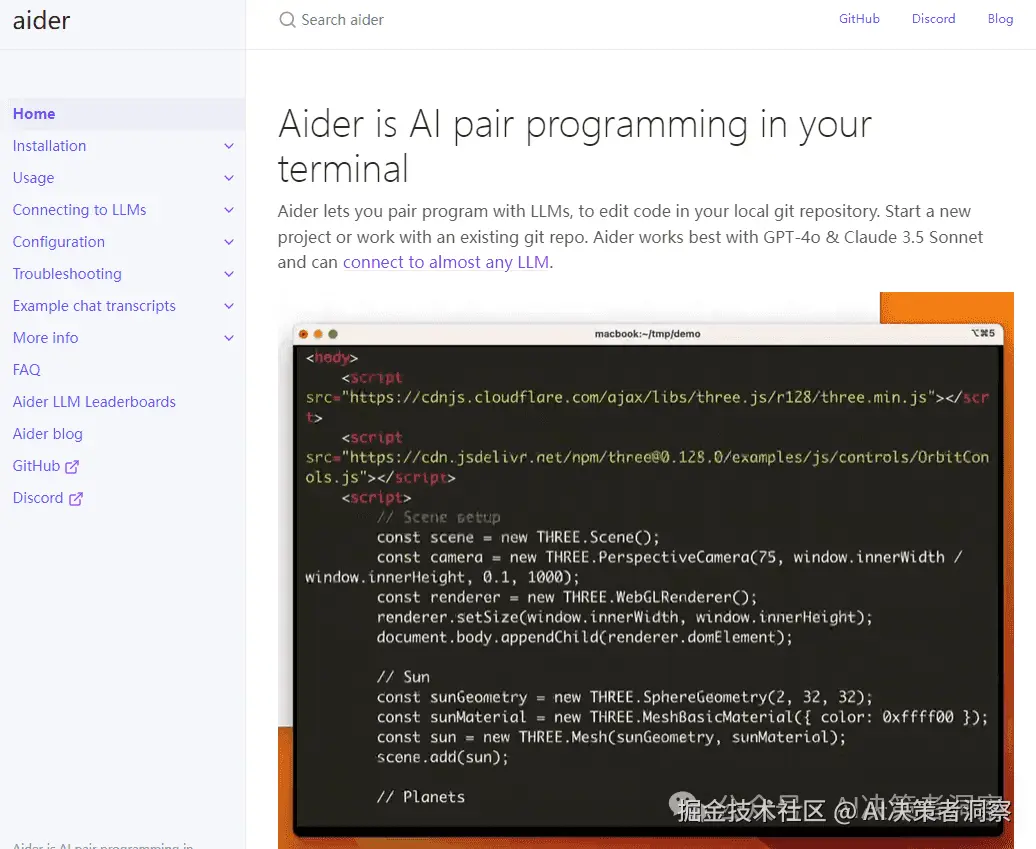
Task: Expand the Connecting to LLMs chevron
Action: click(x=229, y=210)
